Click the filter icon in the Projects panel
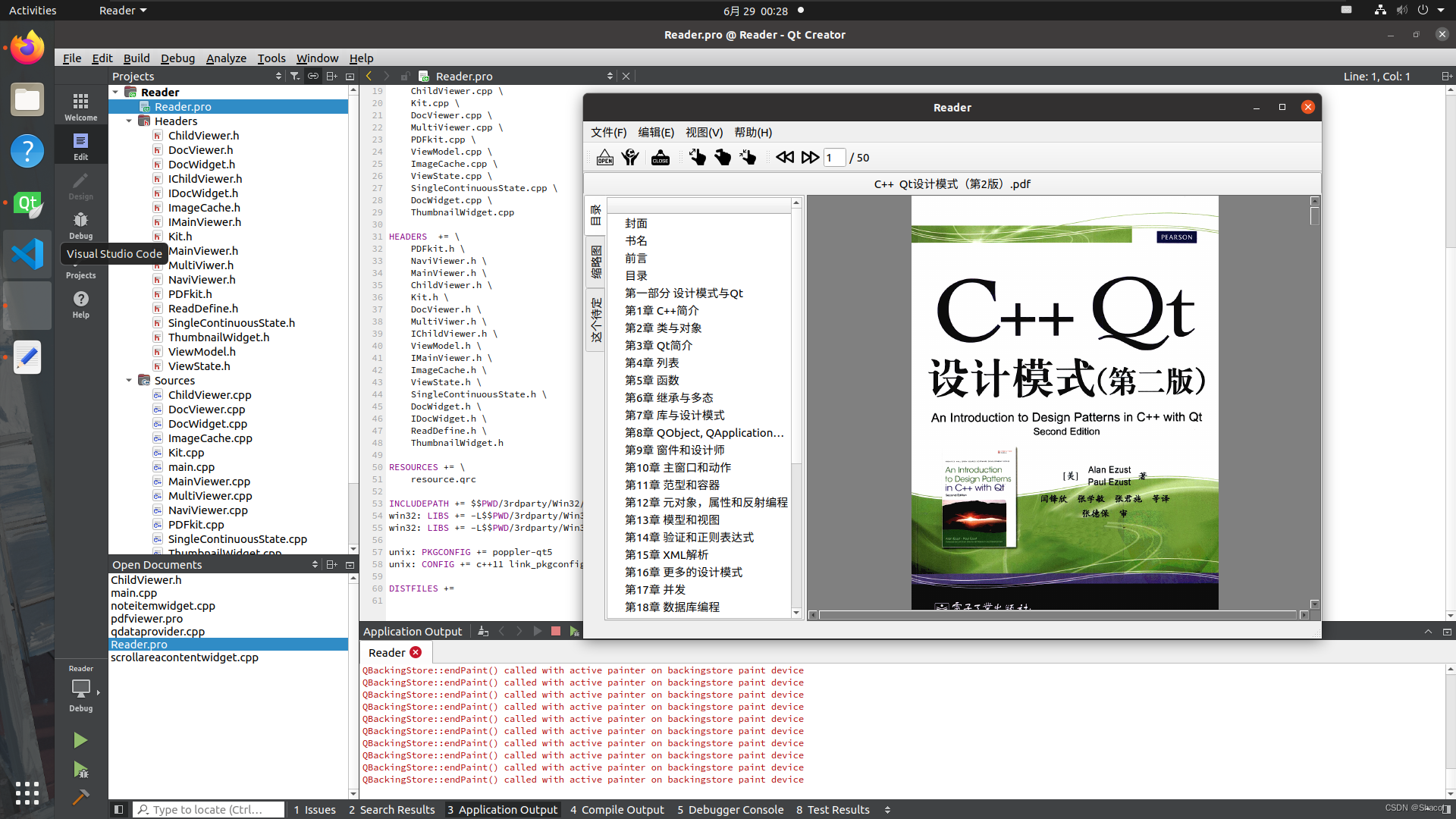Viewport: 1456px width, 819px height. click(x=295, y=76)
